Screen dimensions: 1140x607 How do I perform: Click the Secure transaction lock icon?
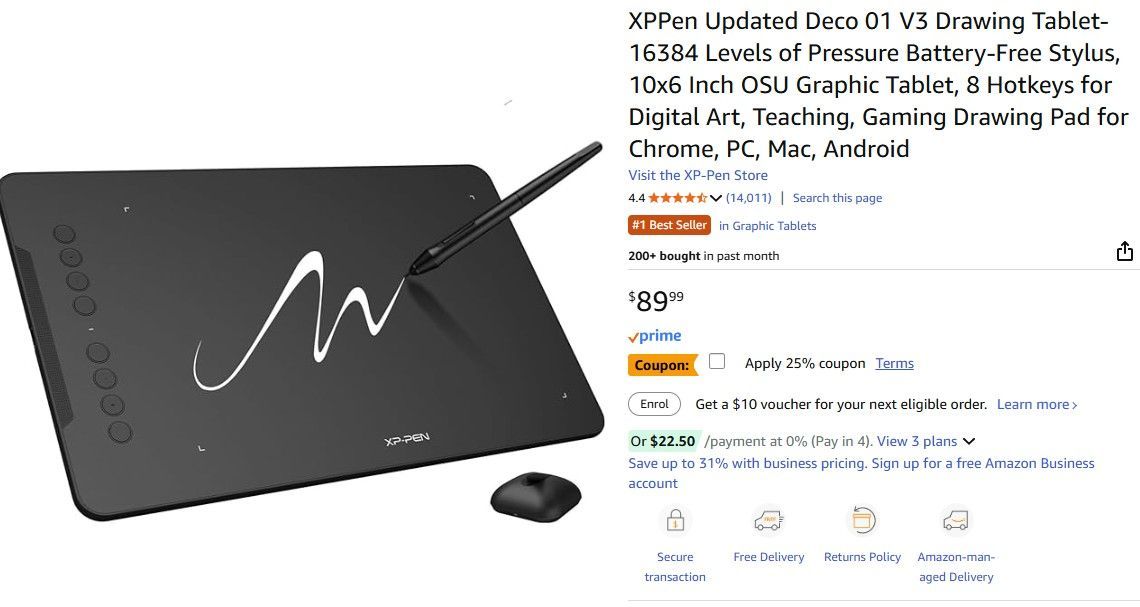(x=675, y=520)
